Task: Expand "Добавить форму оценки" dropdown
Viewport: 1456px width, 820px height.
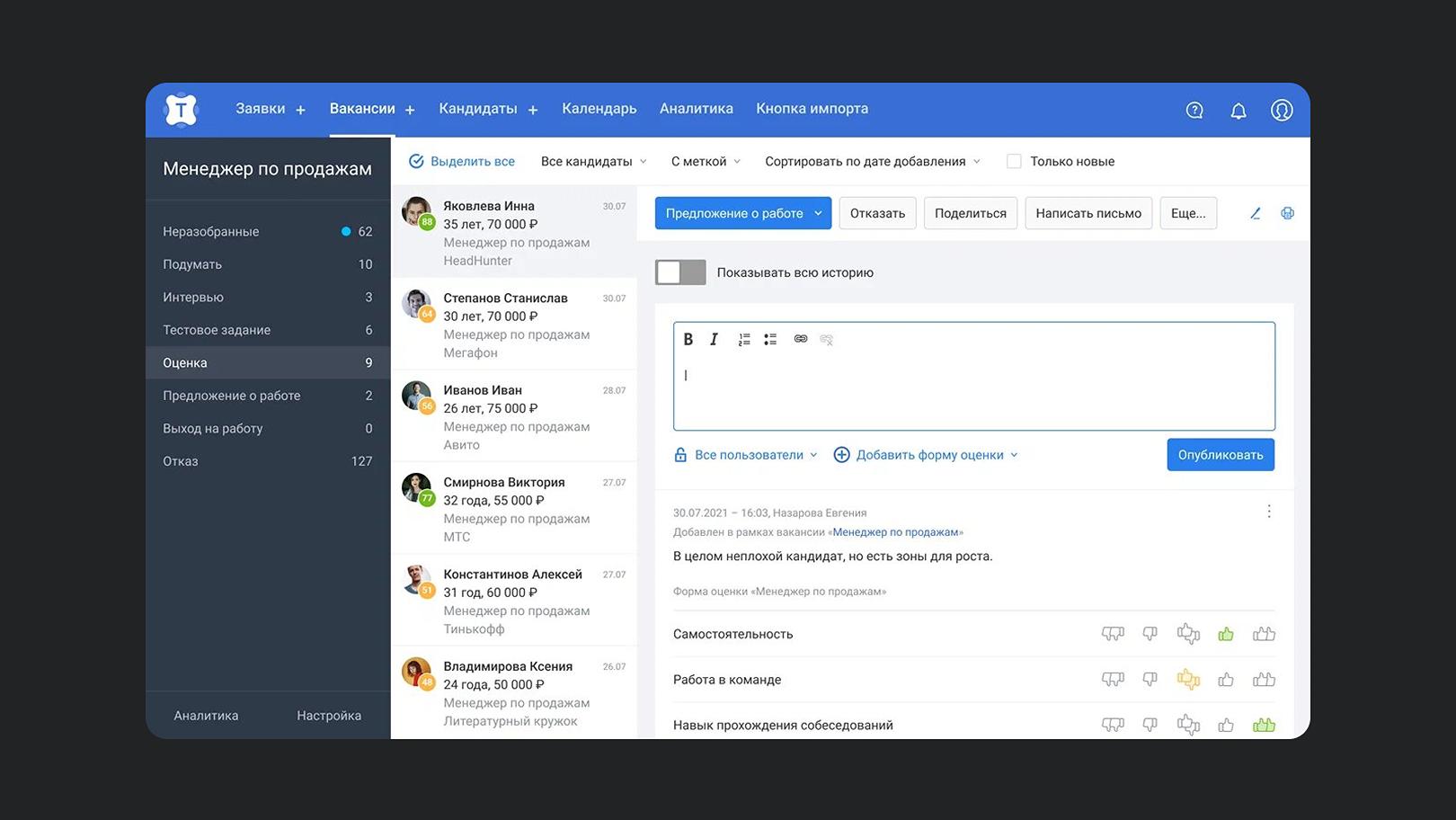Action: (929, 455)
